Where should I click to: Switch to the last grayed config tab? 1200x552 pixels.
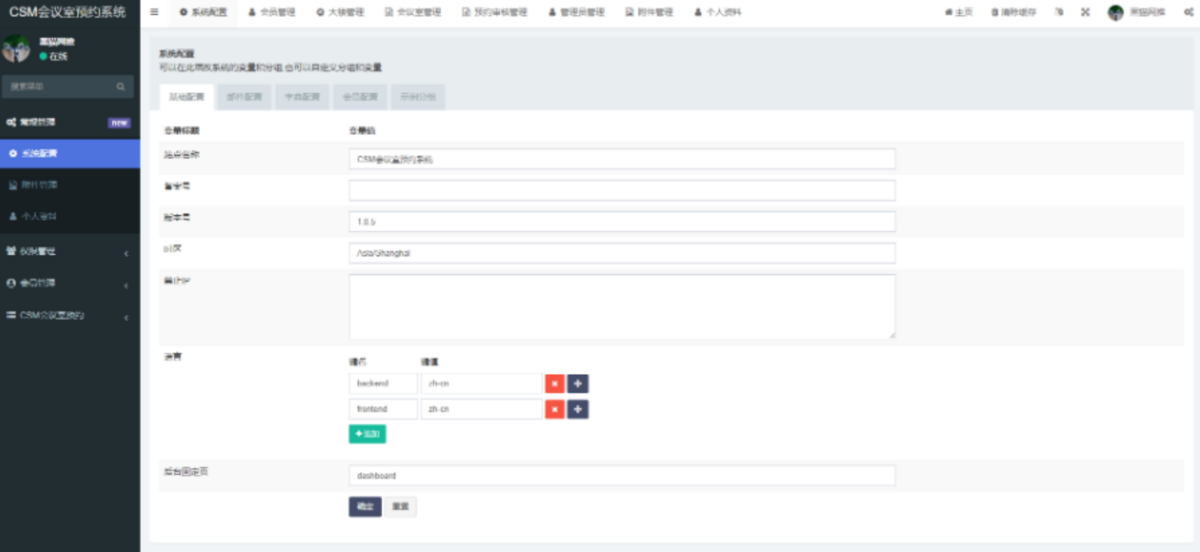pyautogui.click(x=417, y=97)
